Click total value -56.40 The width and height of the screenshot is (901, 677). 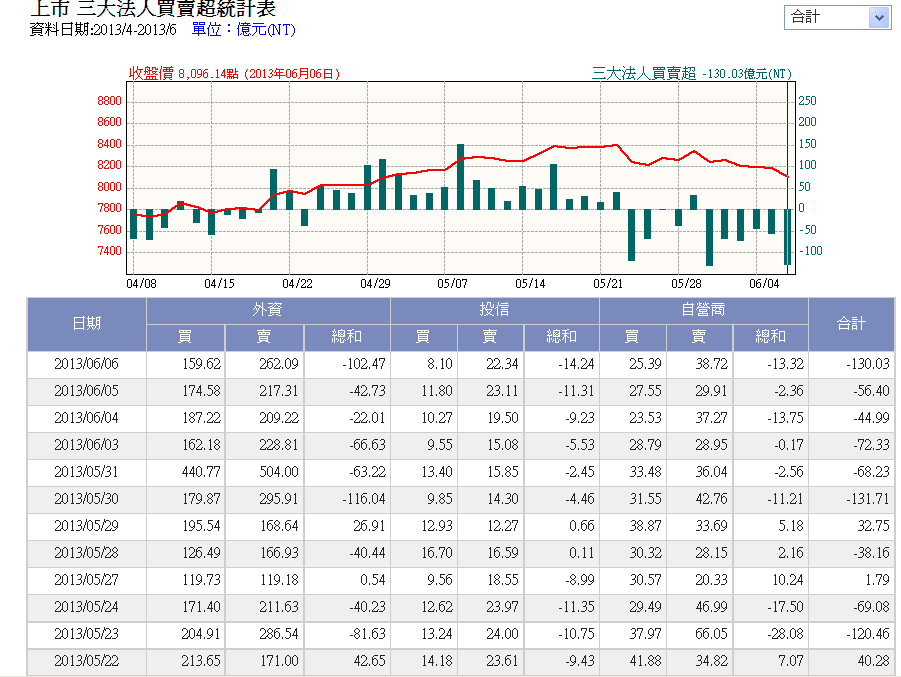click(x=871, y=391)
